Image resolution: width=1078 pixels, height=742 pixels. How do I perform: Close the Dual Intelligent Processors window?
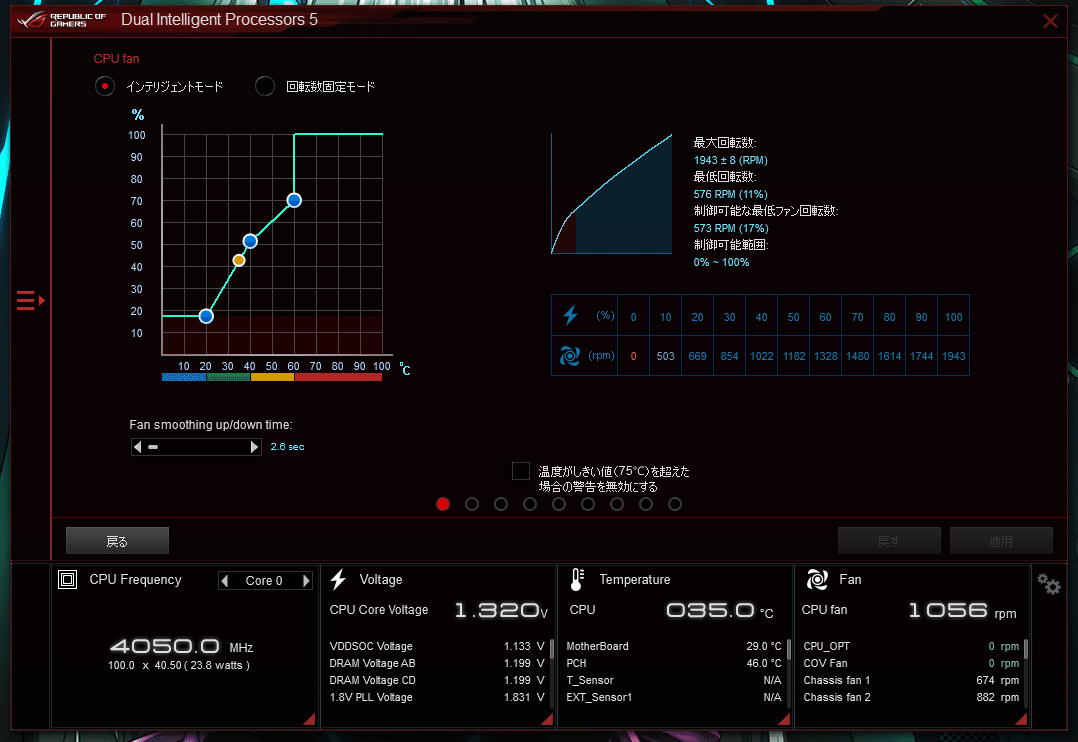1050,21
